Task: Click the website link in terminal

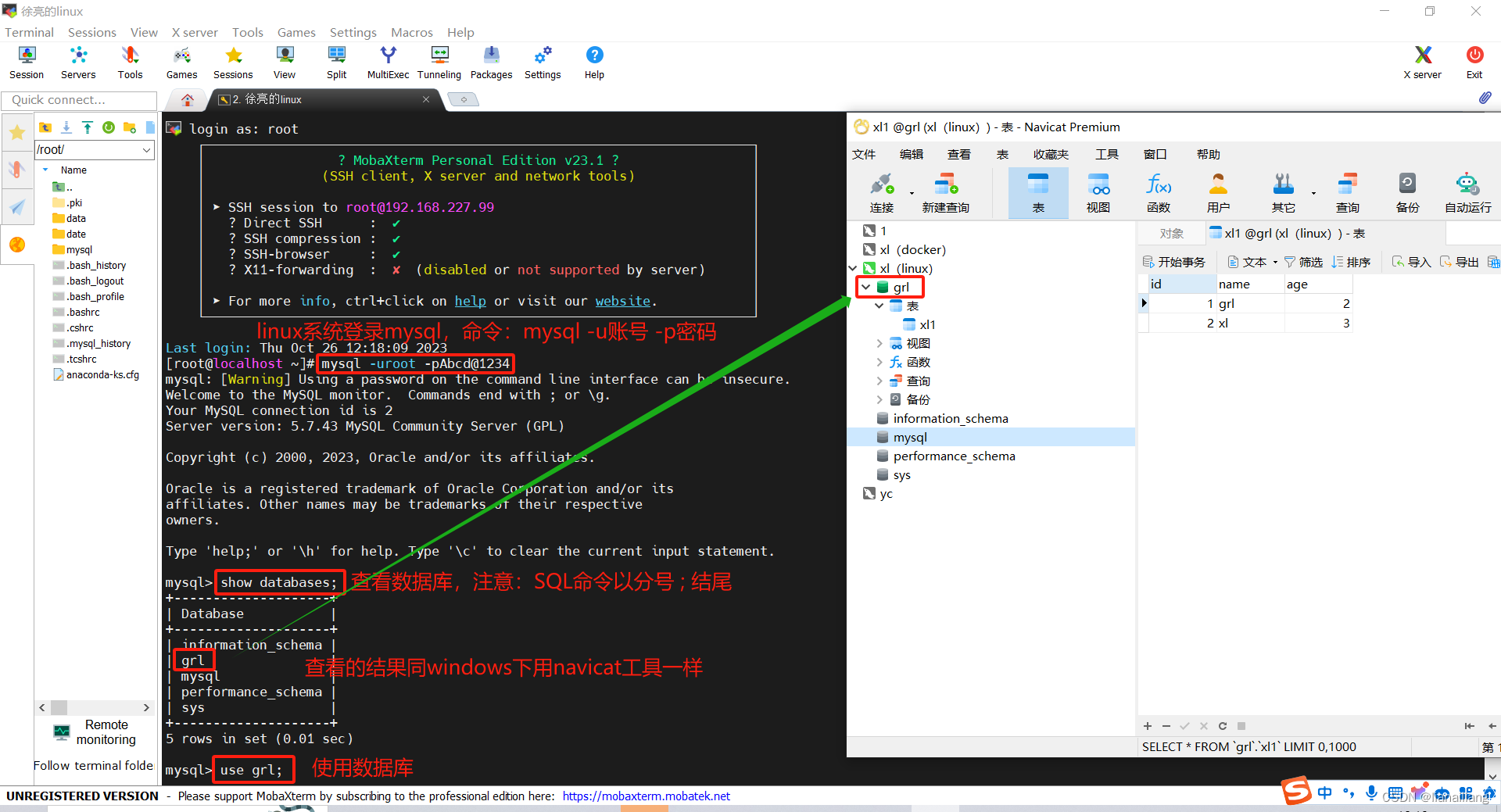Action: (x=622, y=301)
